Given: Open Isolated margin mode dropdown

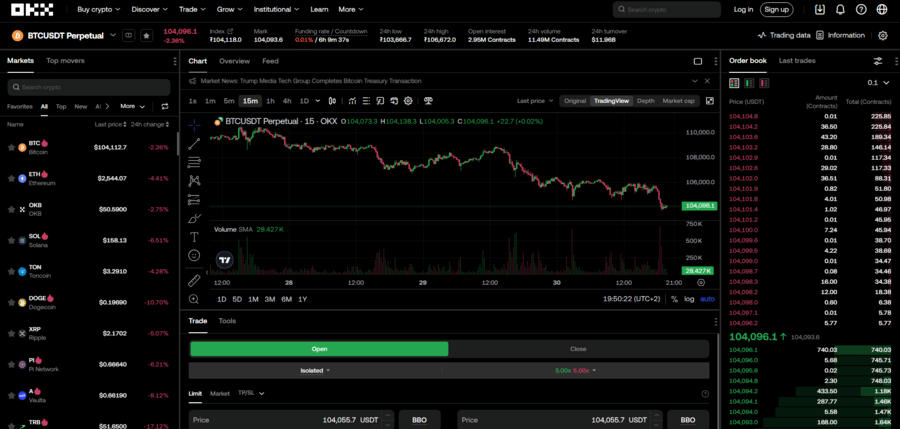Looking at the screenshot, I should click(x=315, y=370).
